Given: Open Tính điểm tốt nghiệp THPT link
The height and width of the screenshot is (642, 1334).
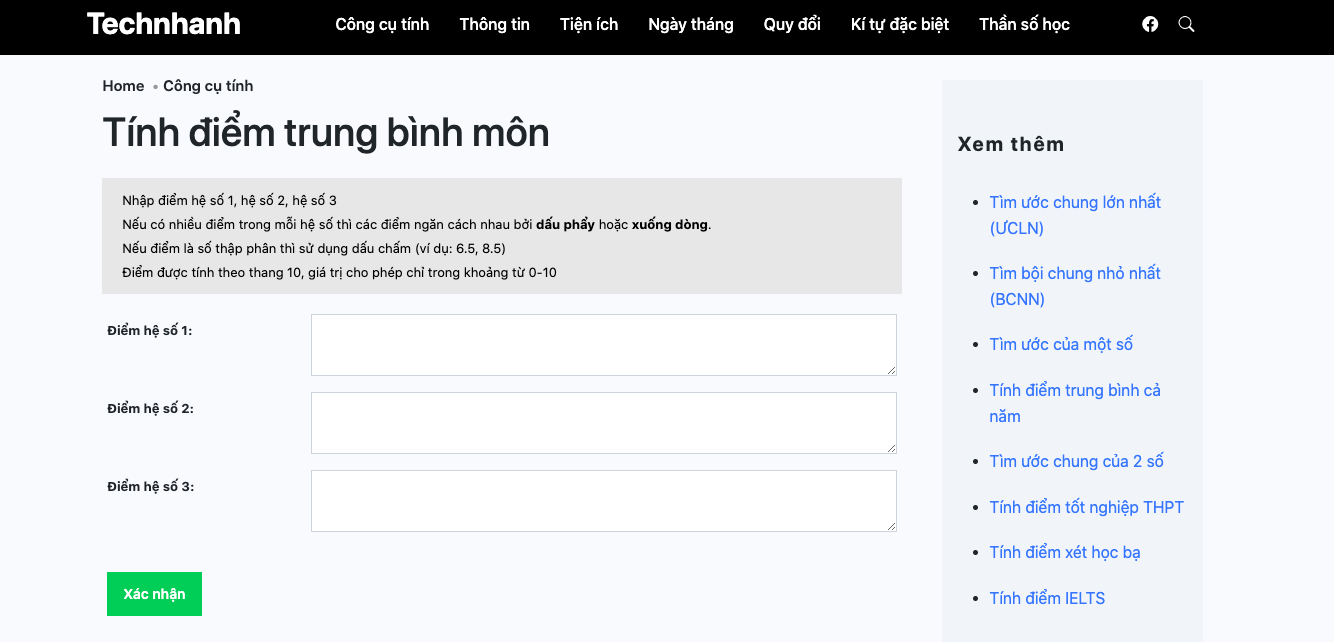Looking at the screenshot, I should tap(1086, 507).
